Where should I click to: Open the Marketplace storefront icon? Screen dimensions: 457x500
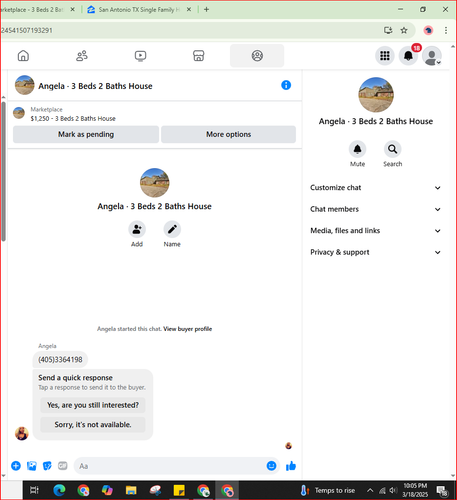(x=199, y=56)
